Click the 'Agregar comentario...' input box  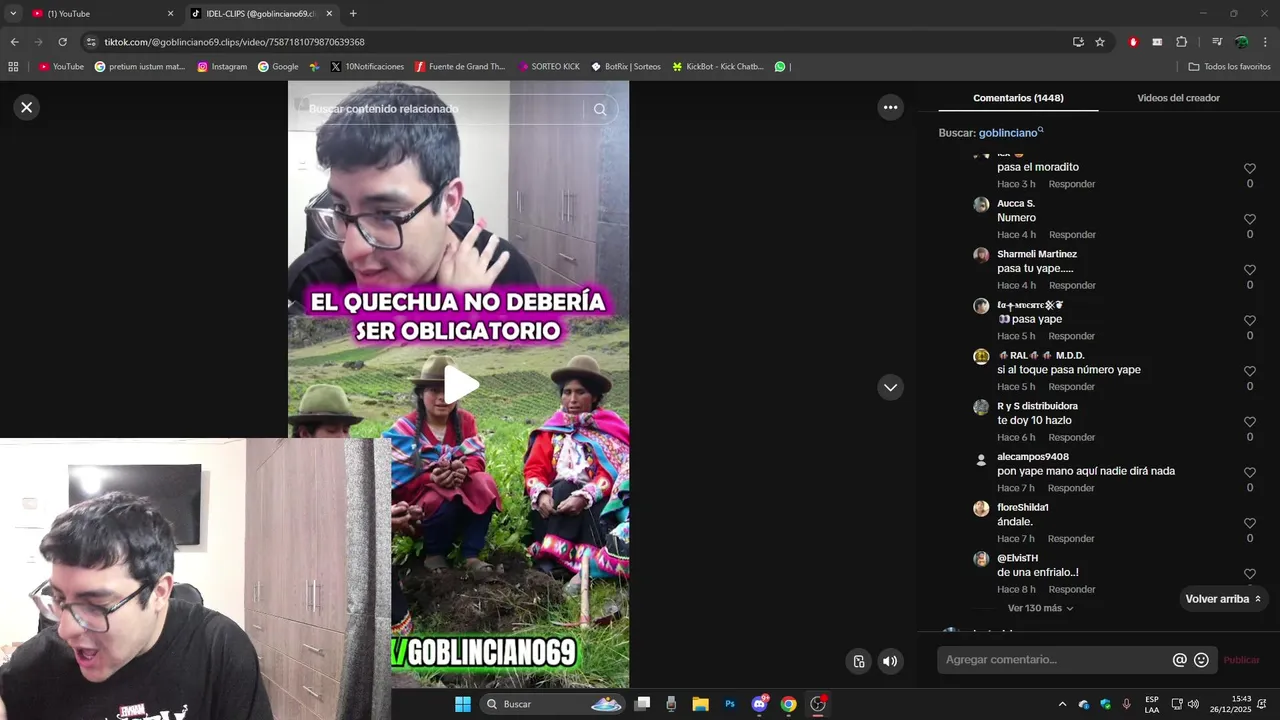(x=1055, y=660)
